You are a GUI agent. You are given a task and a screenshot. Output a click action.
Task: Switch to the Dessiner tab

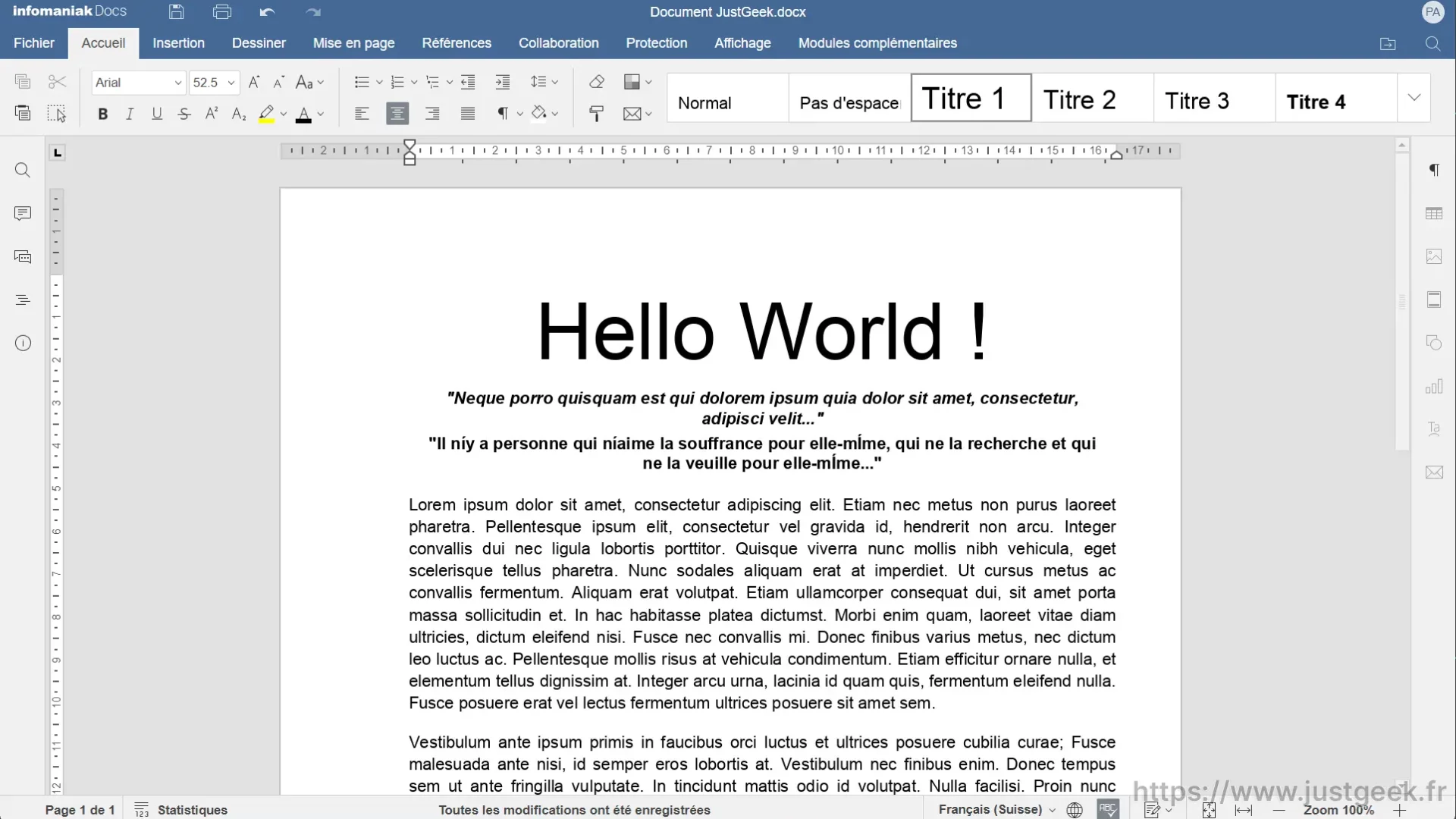259,43
